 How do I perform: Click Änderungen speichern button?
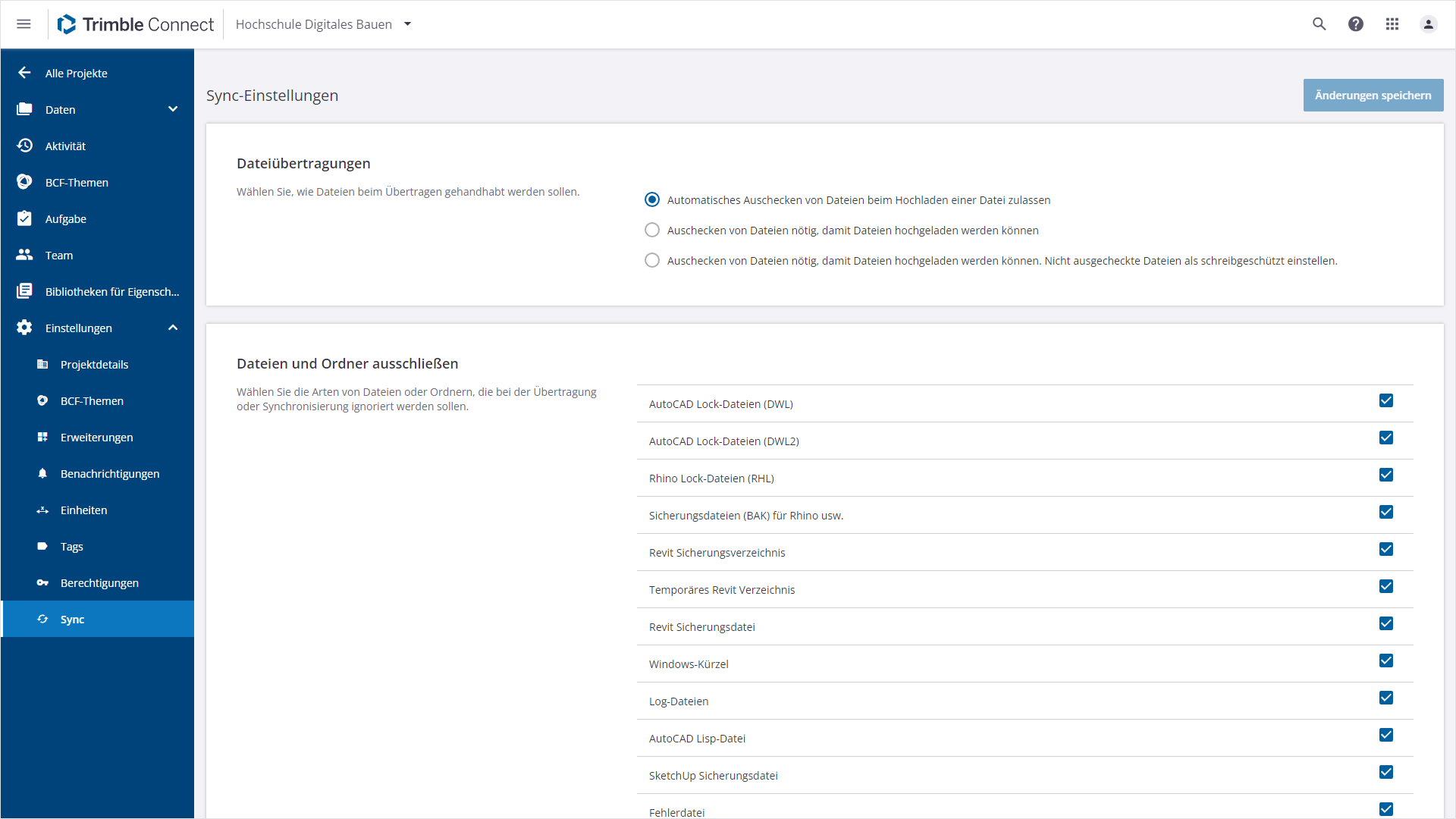pyautogui.click(x=1373, y=96)
